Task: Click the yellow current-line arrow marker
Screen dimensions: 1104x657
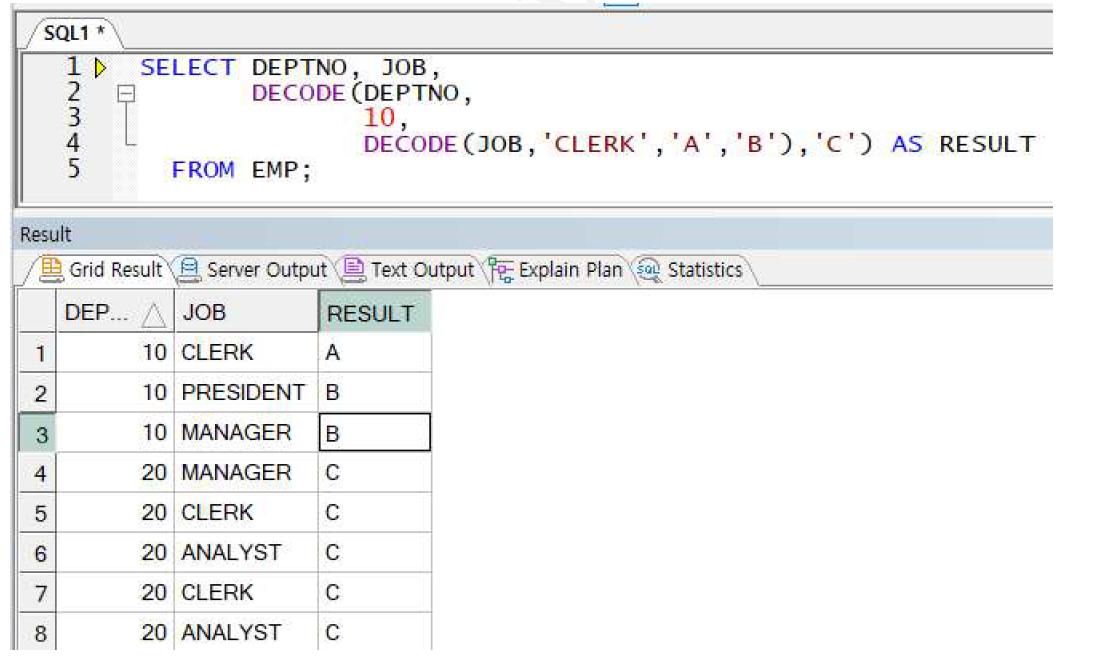Action: [x=100, y=68]
